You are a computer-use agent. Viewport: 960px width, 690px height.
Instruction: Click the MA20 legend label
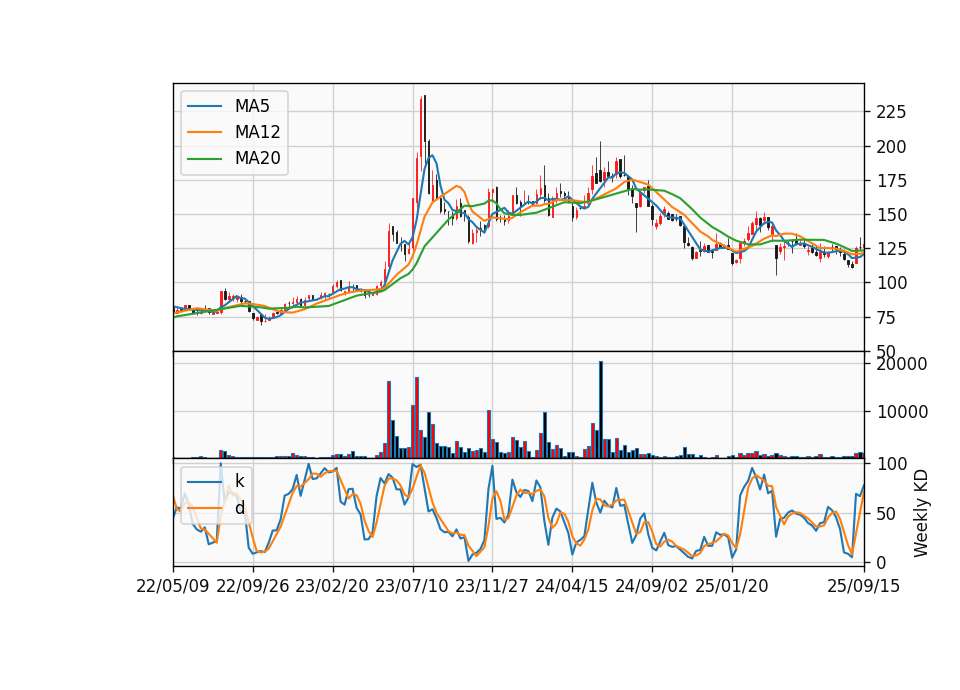pos(257,159)
